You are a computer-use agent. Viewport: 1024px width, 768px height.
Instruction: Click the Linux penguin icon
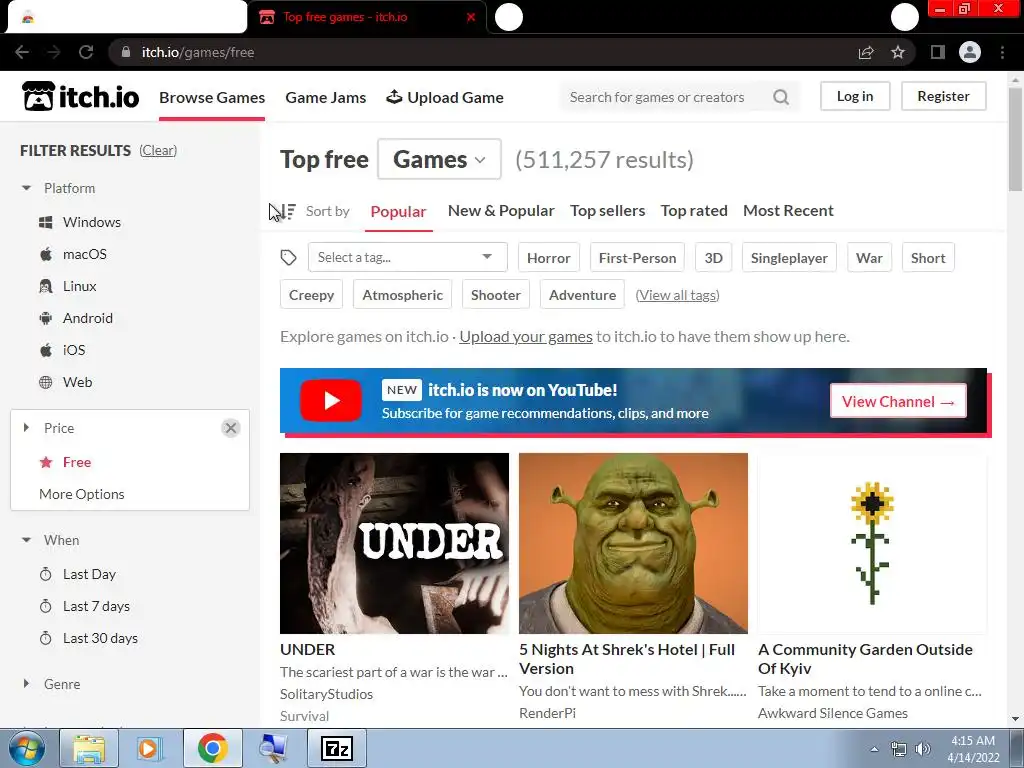pos(46,286)
